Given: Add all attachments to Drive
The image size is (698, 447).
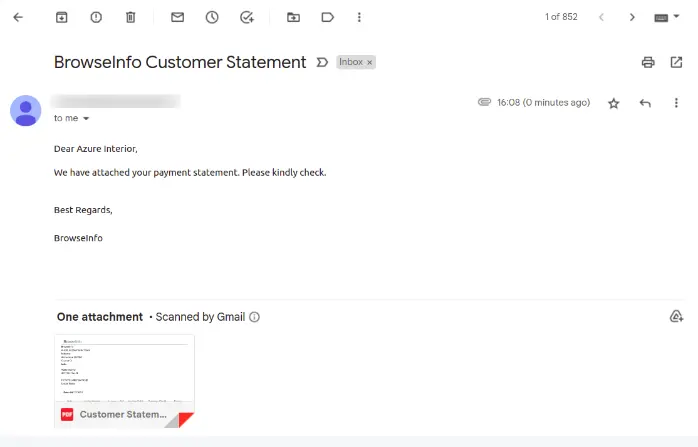Looking at the screenshot, I should pyautogui.click(x=676, y=317).
